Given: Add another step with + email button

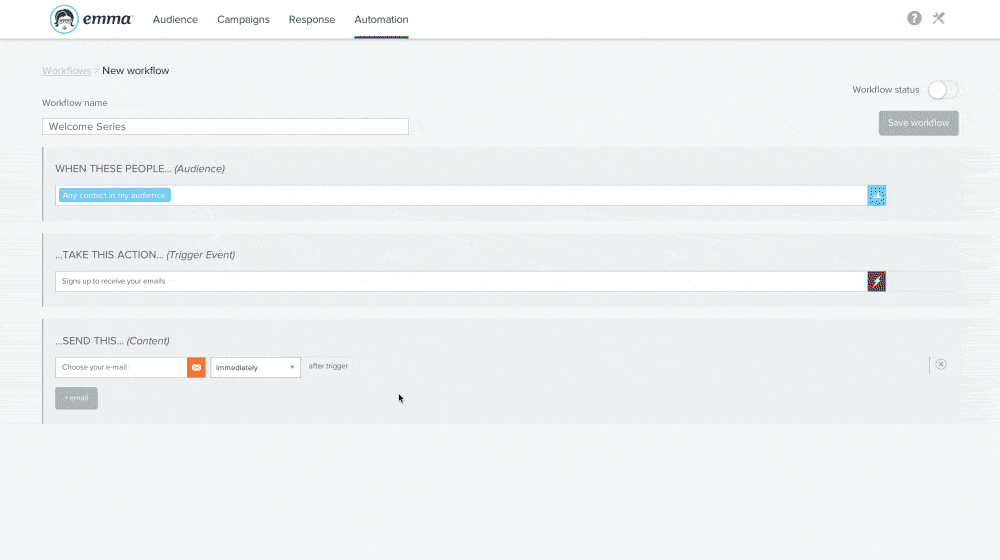Looking at the screenshot, I should (77, 398).
